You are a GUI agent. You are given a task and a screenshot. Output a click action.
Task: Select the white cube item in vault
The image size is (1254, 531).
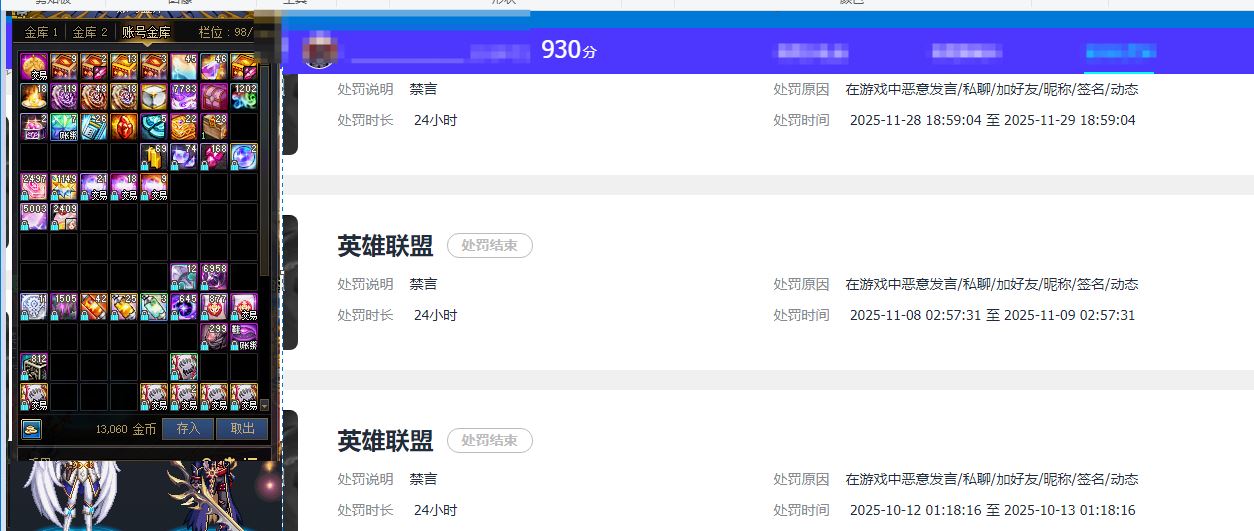(x=154, y=97)
